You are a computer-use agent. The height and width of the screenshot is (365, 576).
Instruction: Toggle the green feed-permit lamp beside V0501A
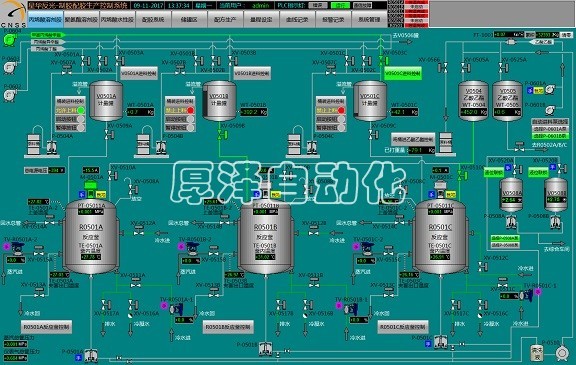coord(81,110)
